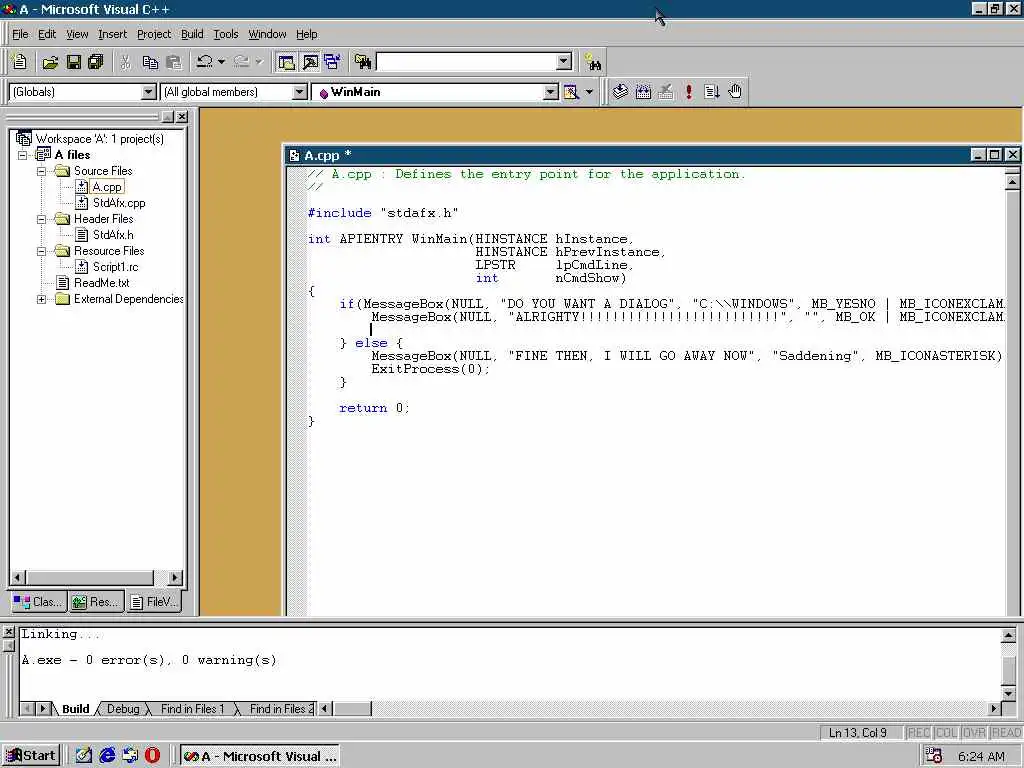Screen dimensions: 1024x768
Task: Select StdAfx.cpp in the workspace tree
Action: tap(119, 203)
